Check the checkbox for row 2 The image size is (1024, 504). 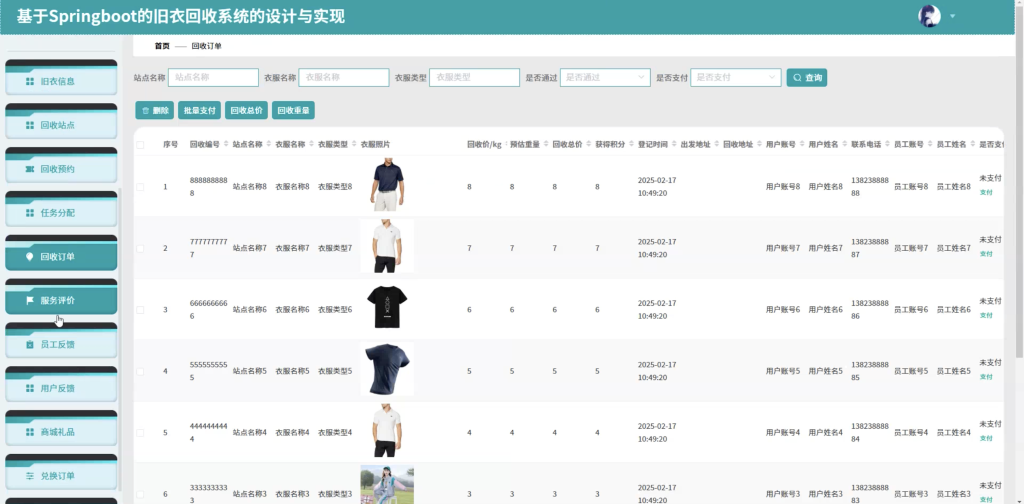tap(140, 248)
